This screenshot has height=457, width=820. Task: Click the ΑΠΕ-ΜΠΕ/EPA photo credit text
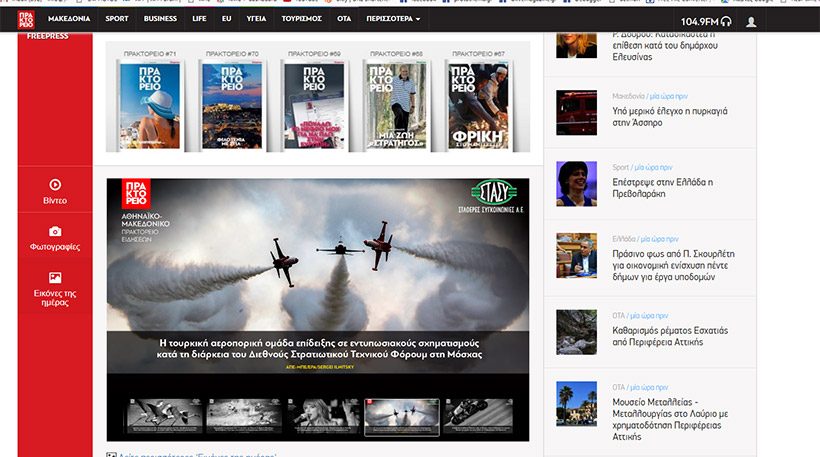tap(320, 367)
